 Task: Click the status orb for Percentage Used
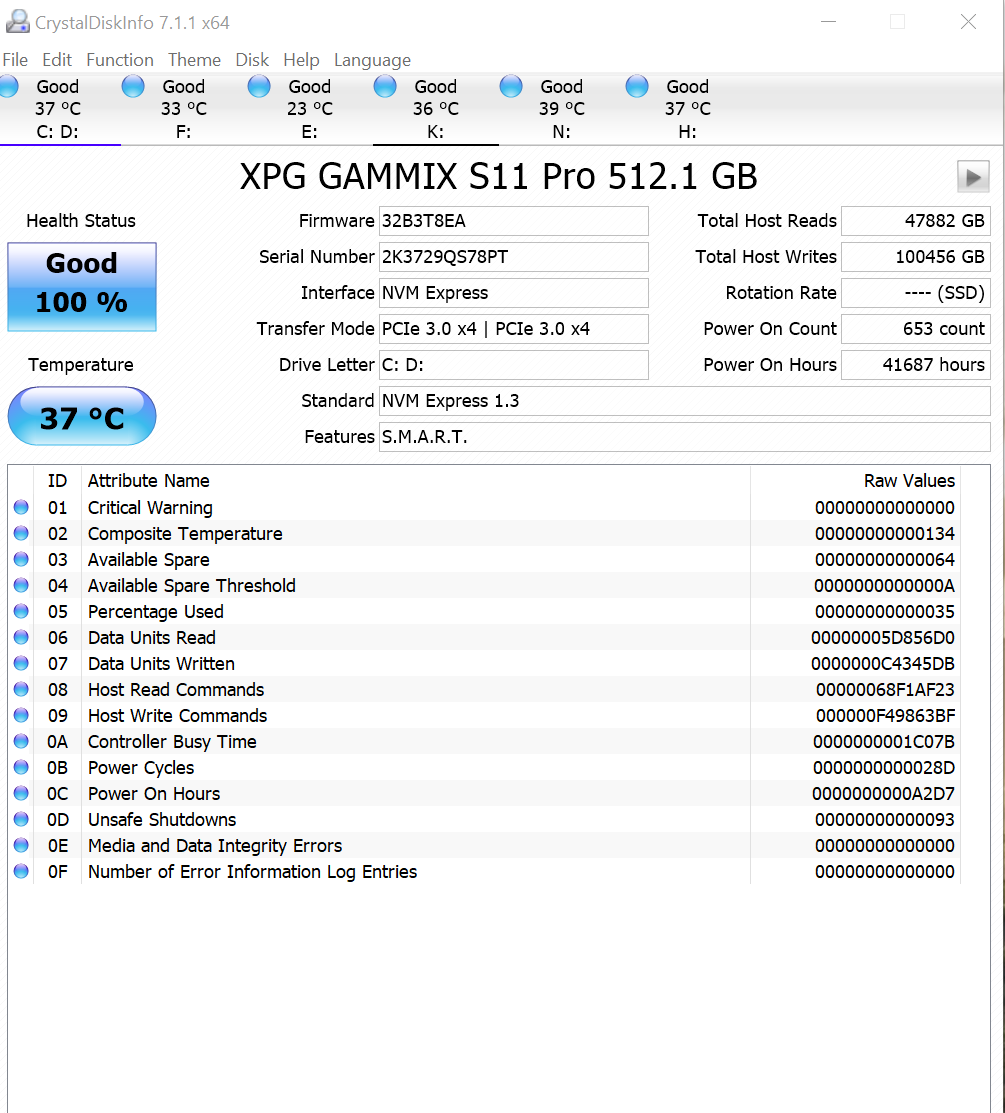pos(21,611)
